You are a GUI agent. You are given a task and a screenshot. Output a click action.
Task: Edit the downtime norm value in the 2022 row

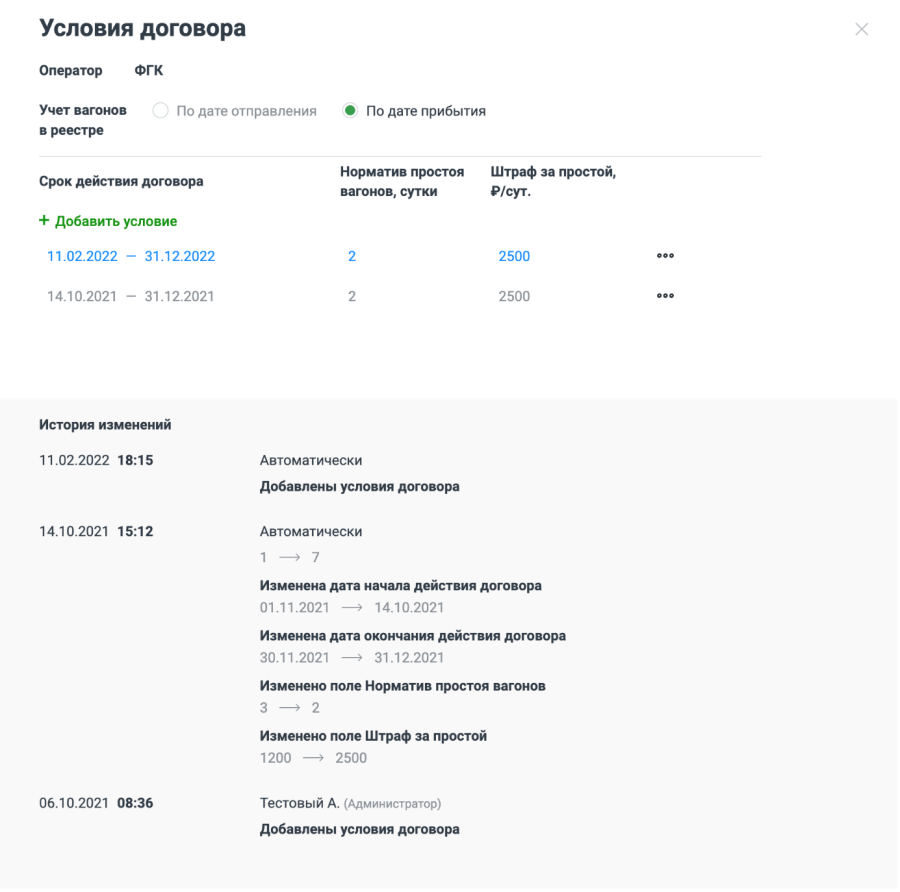pos(352,256)
